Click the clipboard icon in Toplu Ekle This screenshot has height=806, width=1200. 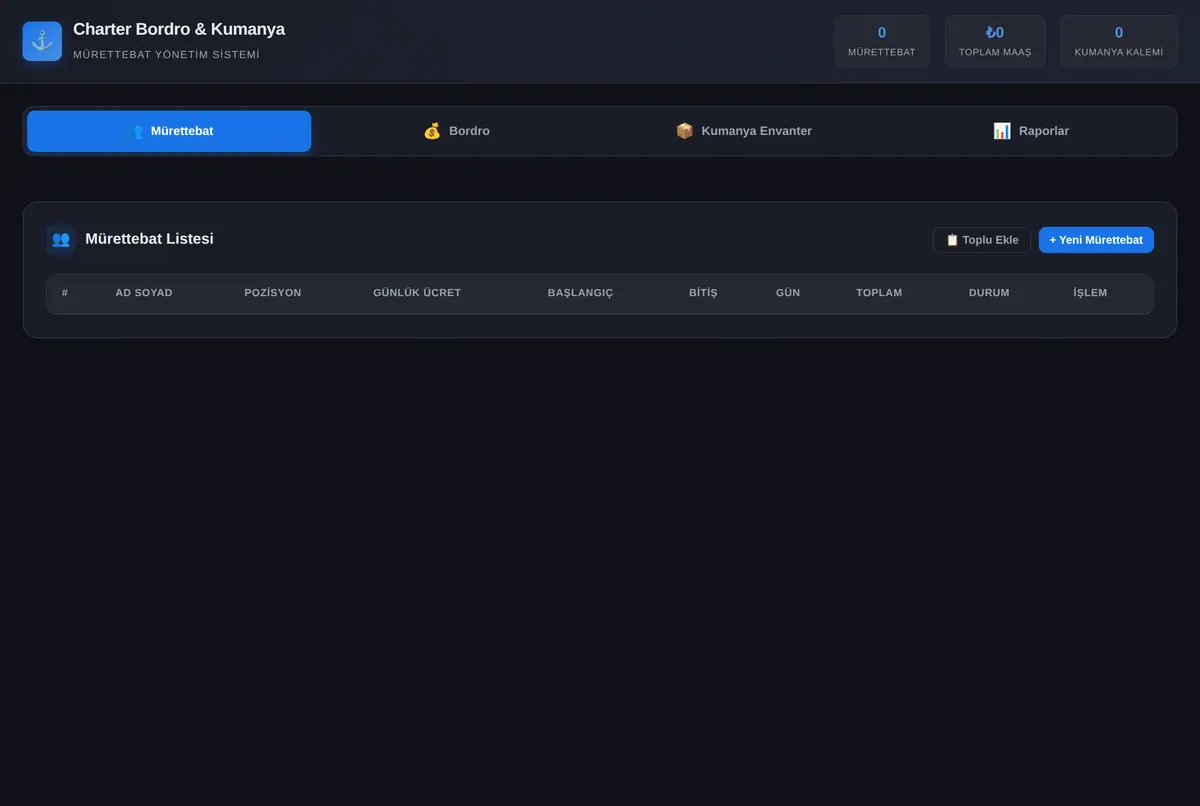[952, 240]
